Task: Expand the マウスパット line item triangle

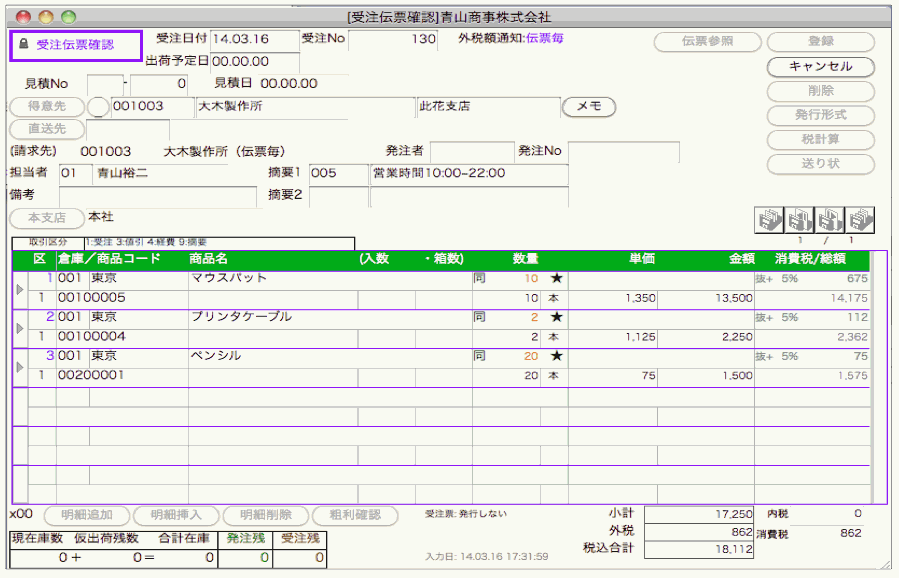Action: click(20, 289)
